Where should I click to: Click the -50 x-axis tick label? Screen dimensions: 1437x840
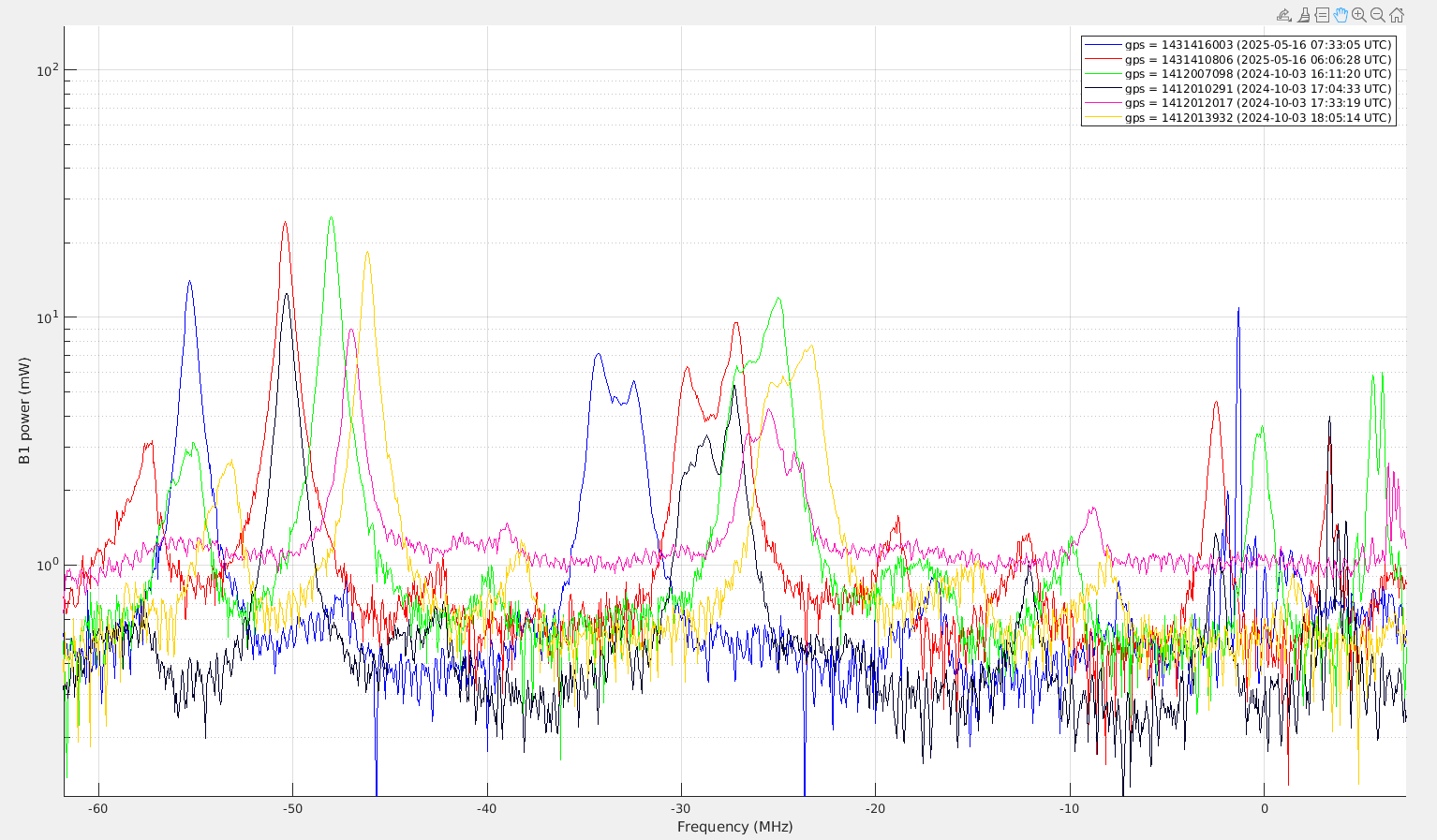[x=292, y=809]
